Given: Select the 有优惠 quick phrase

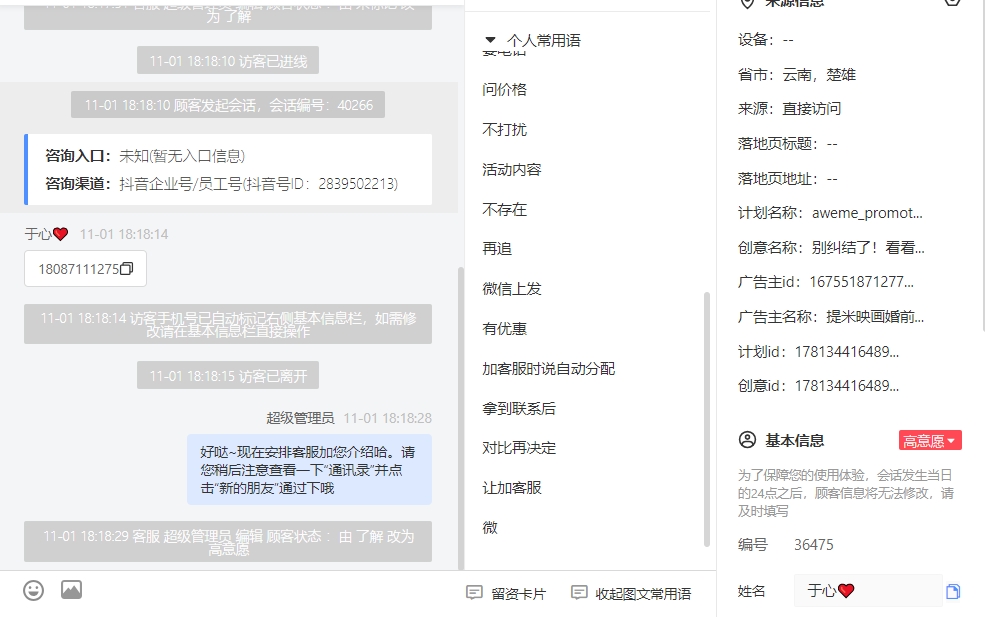Looking at the screenshot, I should (504, 329).
